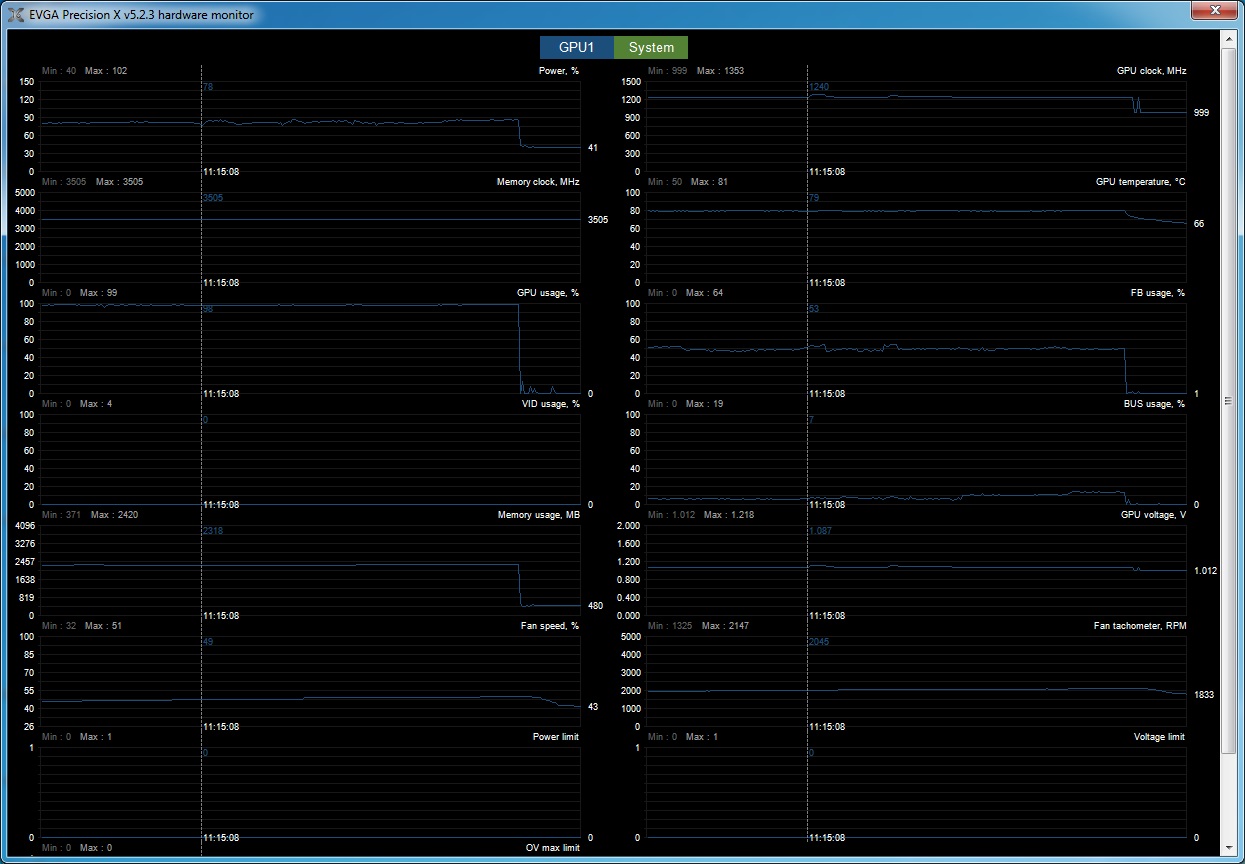Viewport: 1245px width, 864px height.
Task: Click the "Memory usage, MB" graph title
Action: click(538, 515)
